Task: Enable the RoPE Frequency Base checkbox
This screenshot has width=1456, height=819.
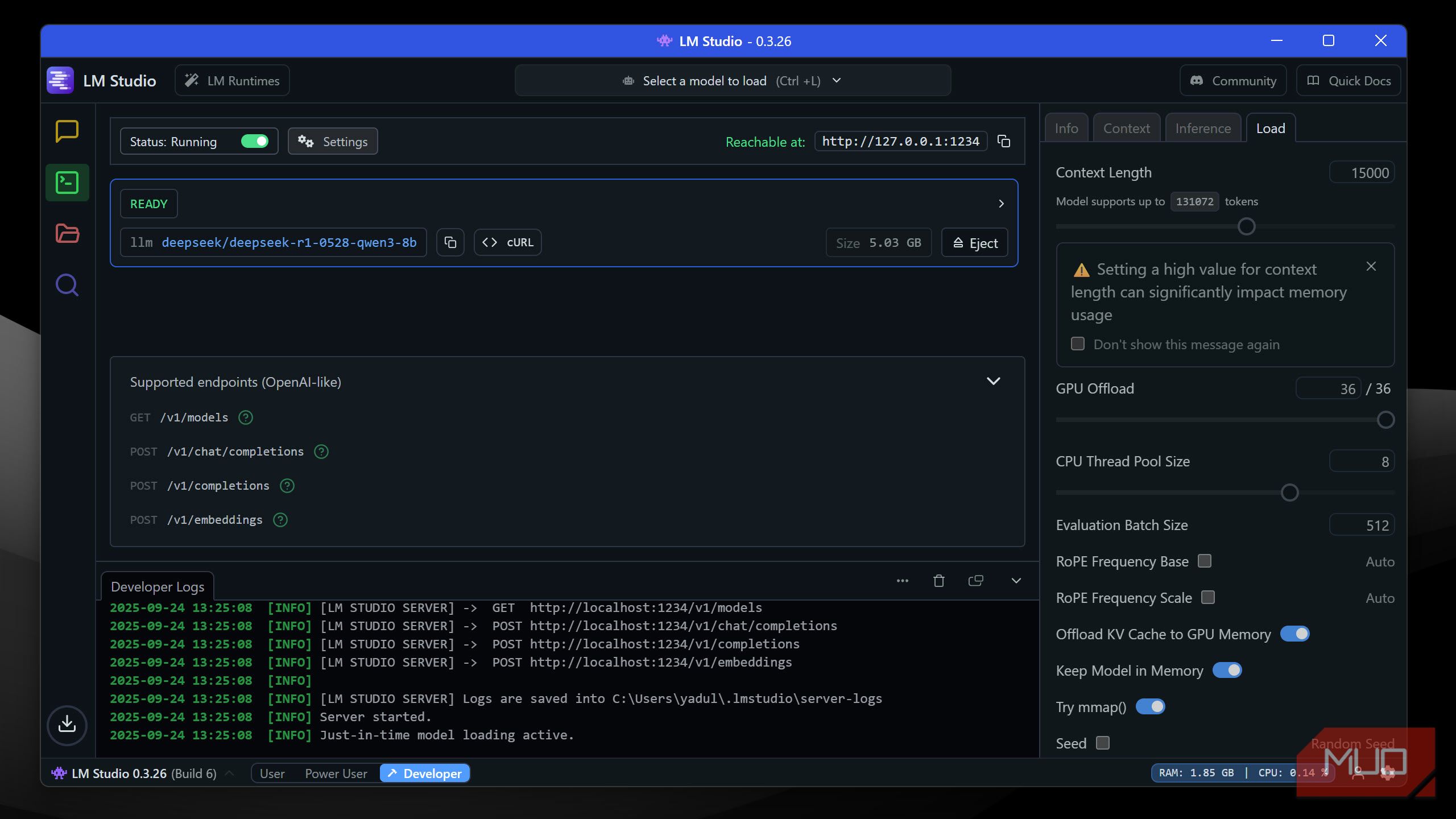Action: pos(1205,561)
